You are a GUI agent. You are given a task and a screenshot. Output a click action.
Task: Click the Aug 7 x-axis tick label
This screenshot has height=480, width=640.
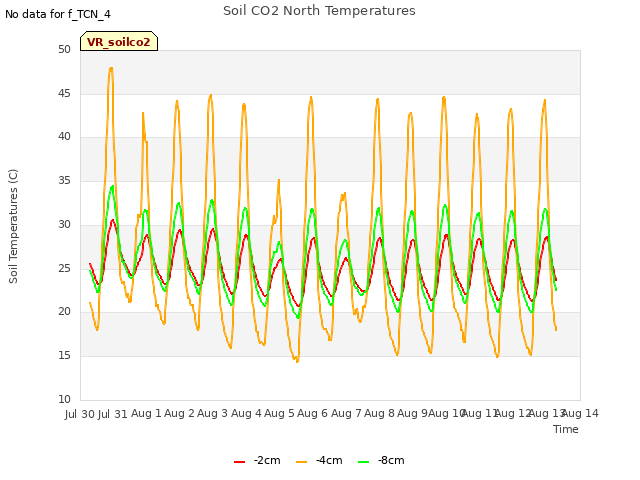[346, 413]
